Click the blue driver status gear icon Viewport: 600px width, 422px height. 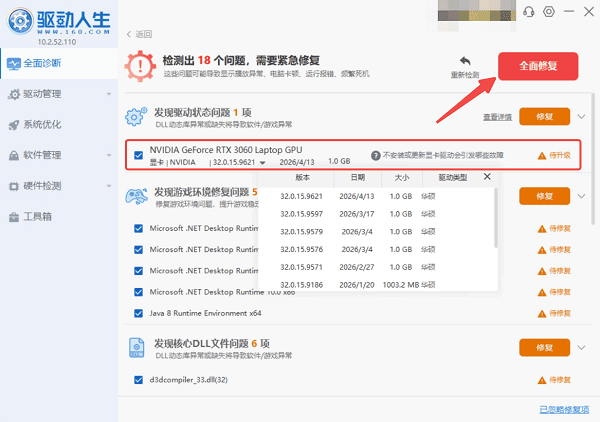tap(135, 117)
